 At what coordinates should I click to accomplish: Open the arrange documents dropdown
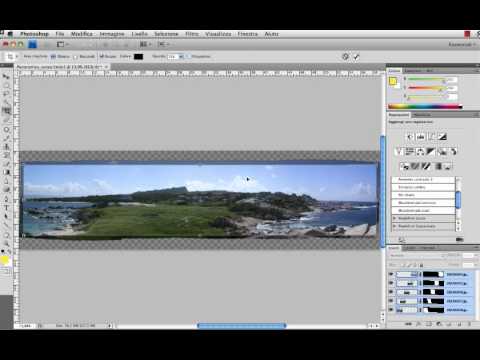pyautogui.click(x=145, y=44)
